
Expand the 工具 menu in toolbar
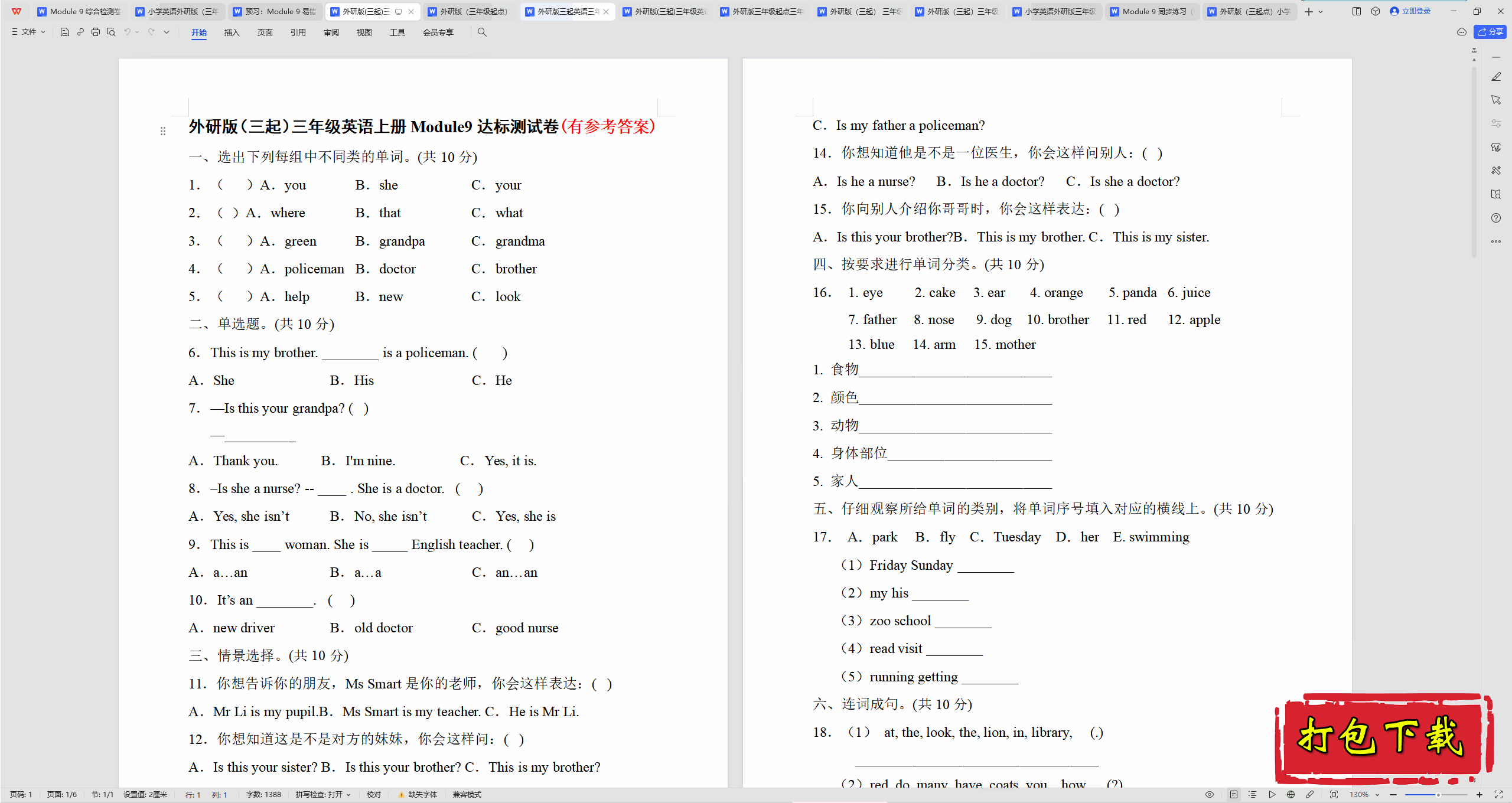click(x=397, y=32)
